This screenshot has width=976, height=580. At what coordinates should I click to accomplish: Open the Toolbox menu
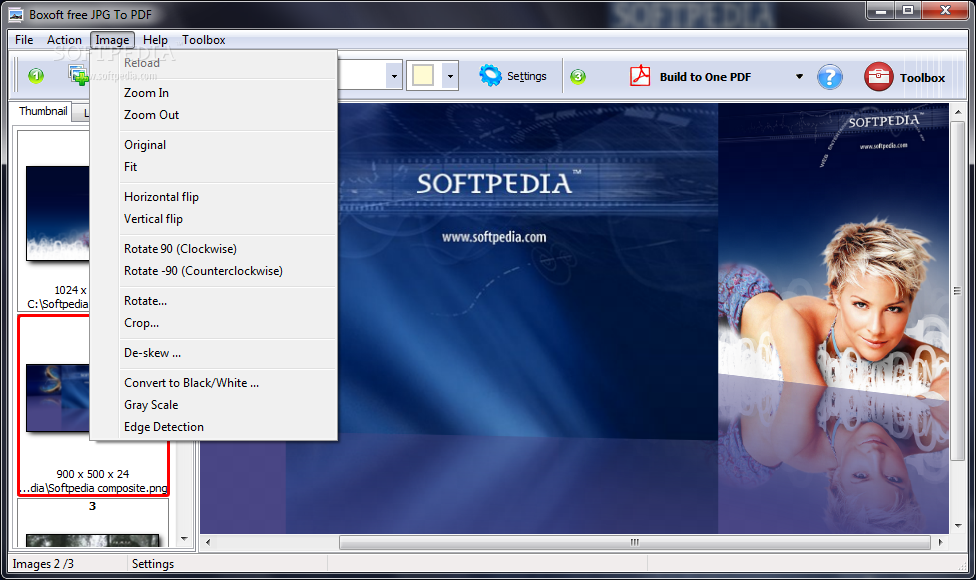point(204,40)
